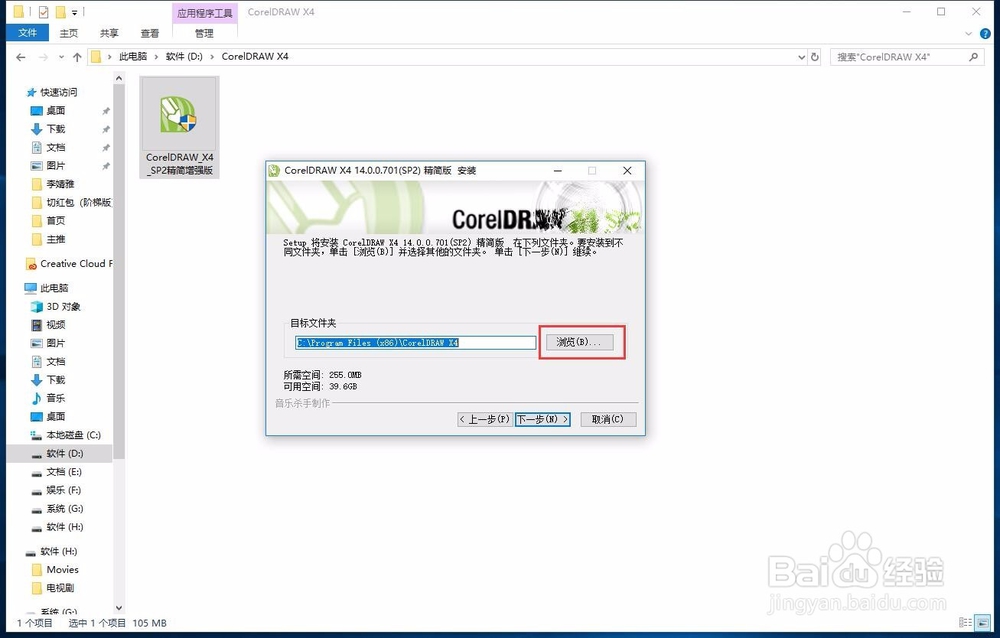Open the 管理 ribbon tab
Image resolution: width=1000 pixels, height=638 pixels.
(204, 33)
